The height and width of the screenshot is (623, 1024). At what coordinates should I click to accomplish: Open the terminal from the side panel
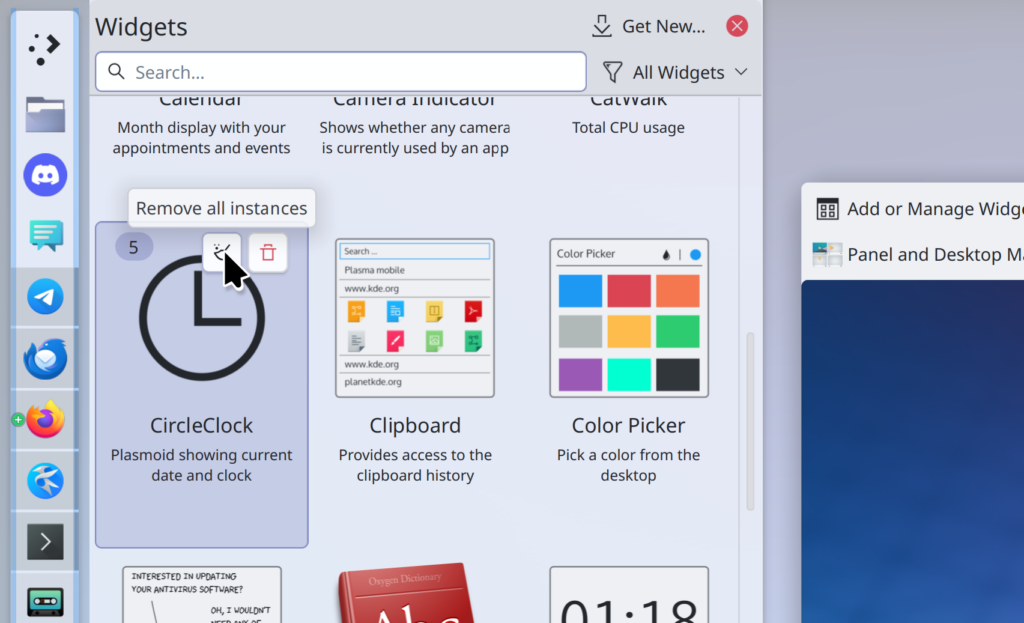(x=45, y=541)
